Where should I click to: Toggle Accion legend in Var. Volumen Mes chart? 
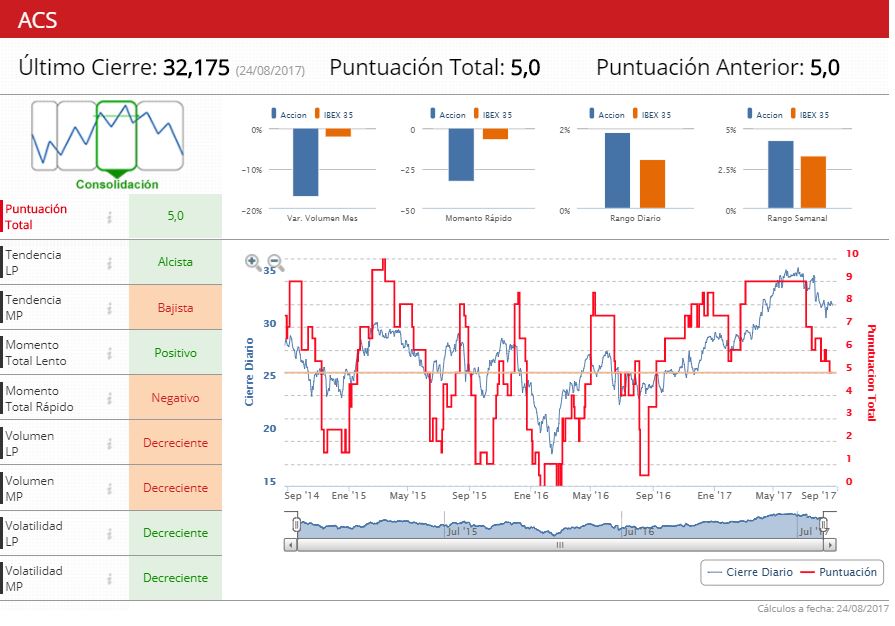tap(289, 114)
